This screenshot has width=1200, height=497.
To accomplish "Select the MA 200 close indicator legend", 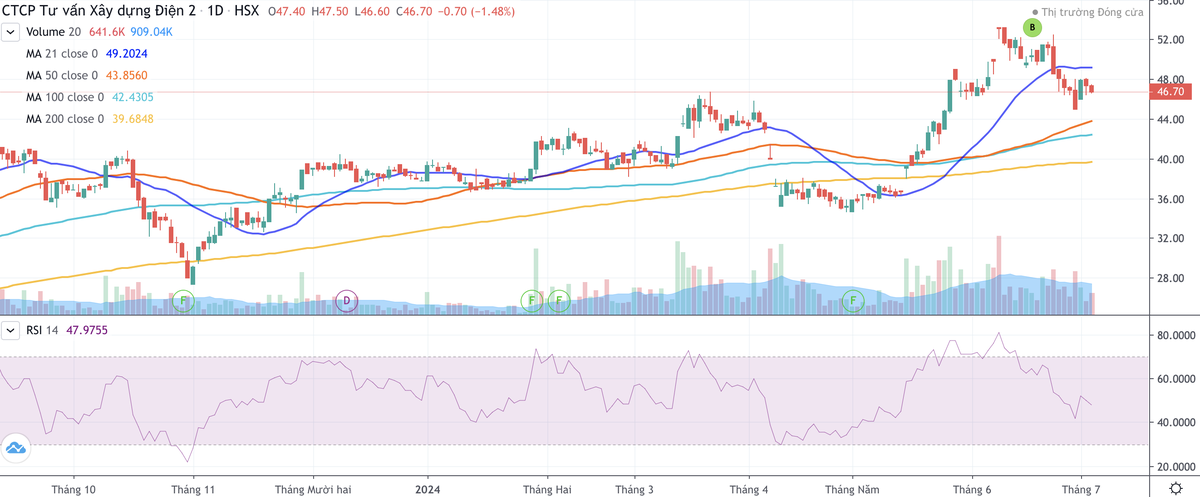I will (65, 119).
